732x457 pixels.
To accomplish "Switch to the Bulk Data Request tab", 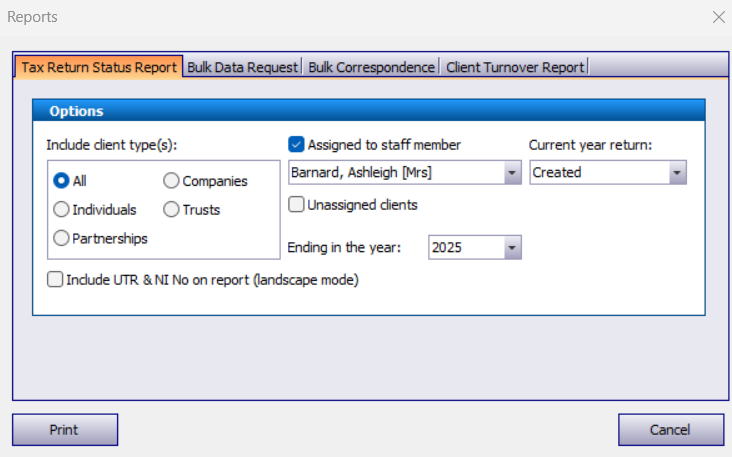I will (x=243, y=67).
